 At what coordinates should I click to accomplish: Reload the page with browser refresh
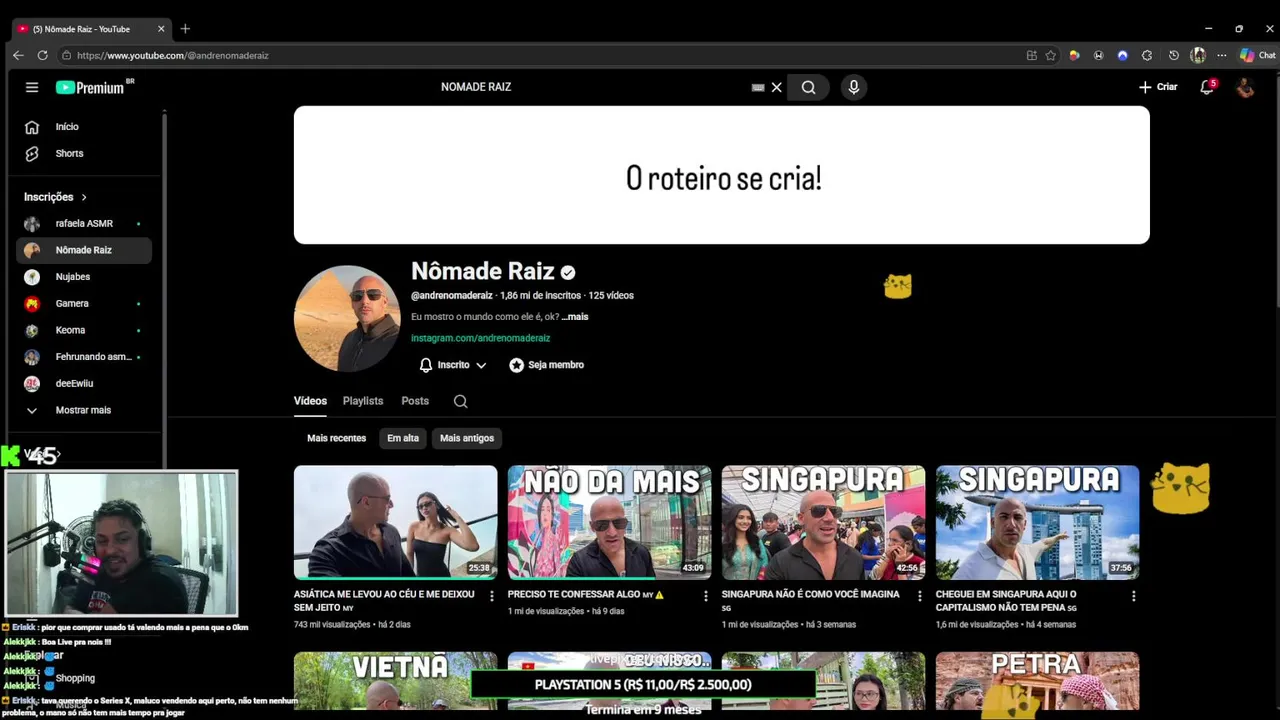coord(42,55)
